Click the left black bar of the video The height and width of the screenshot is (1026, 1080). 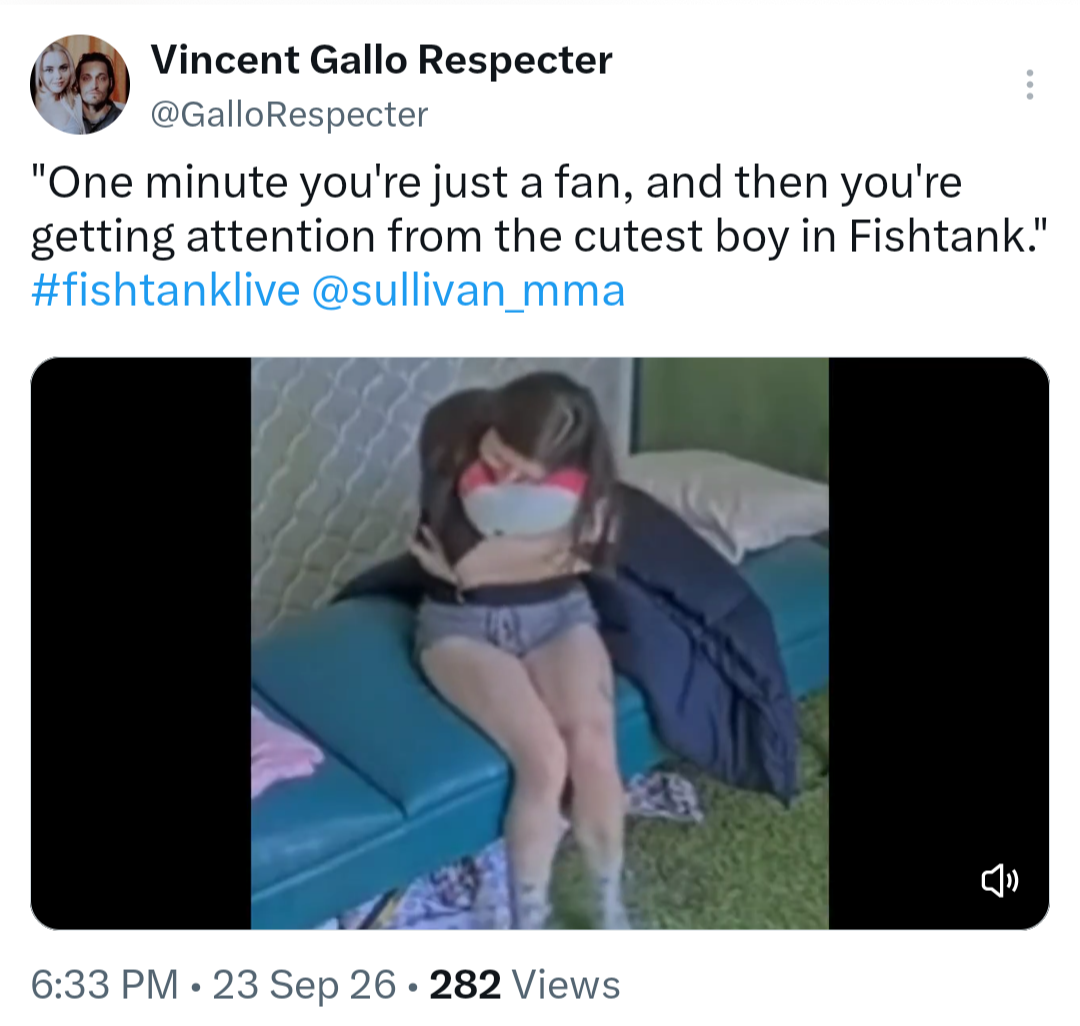pyautogui.click(x=141, y=643)
